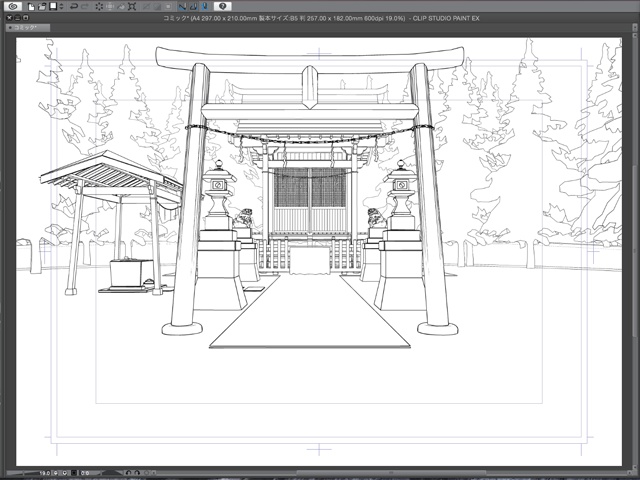Click the 0.0 rotation angle field
Viewport: 640px width, 480px height.
85,473
